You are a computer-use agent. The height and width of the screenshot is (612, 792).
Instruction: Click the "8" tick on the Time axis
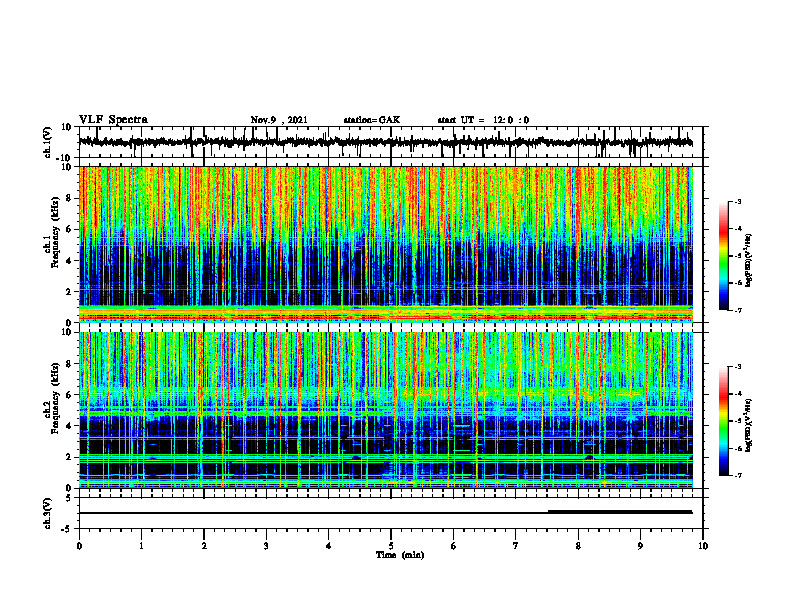tap(578, 546)
